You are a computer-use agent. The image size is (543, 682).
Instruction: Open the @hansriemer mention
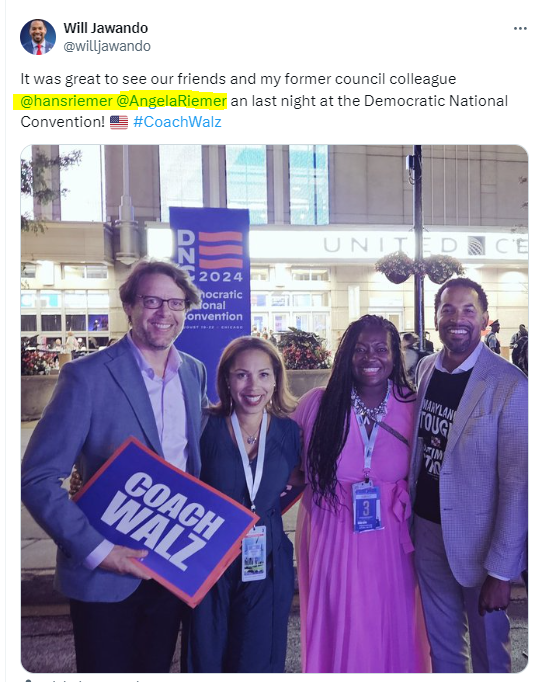[67, 101]
